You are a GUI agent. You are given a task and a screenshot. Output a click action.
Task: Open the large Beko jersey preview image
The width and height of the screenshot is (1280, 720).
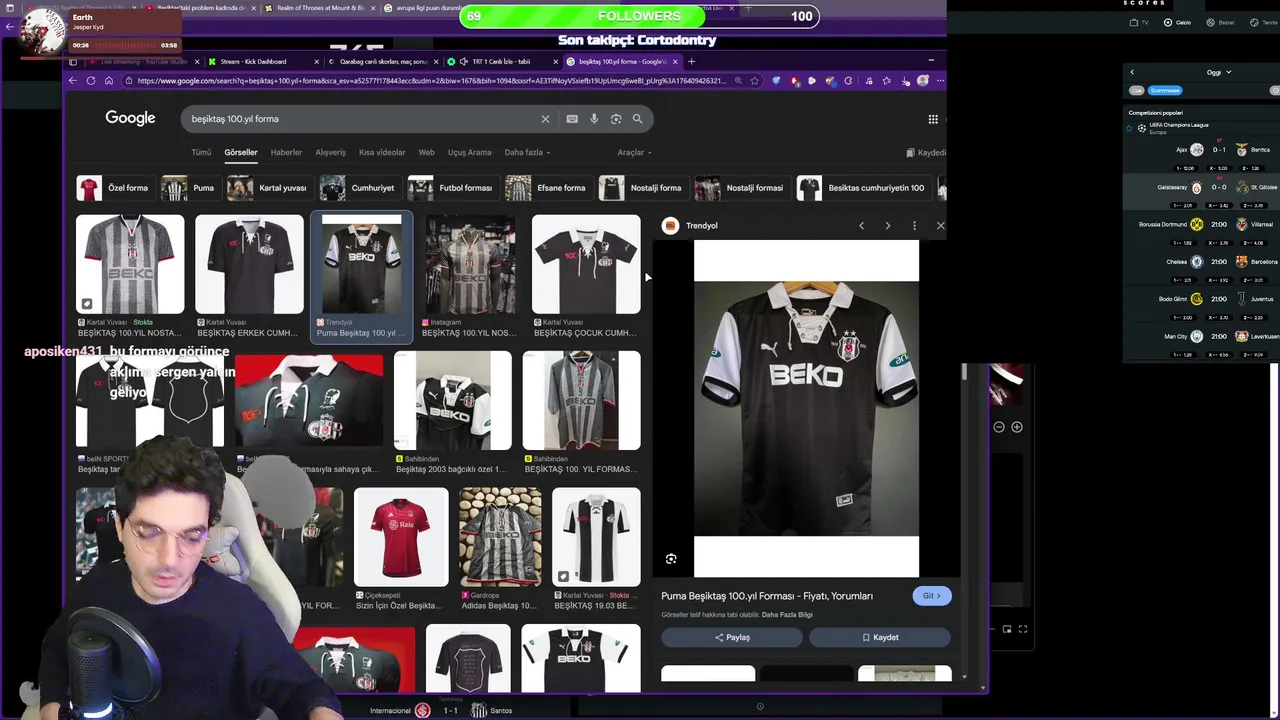(806, 409)
